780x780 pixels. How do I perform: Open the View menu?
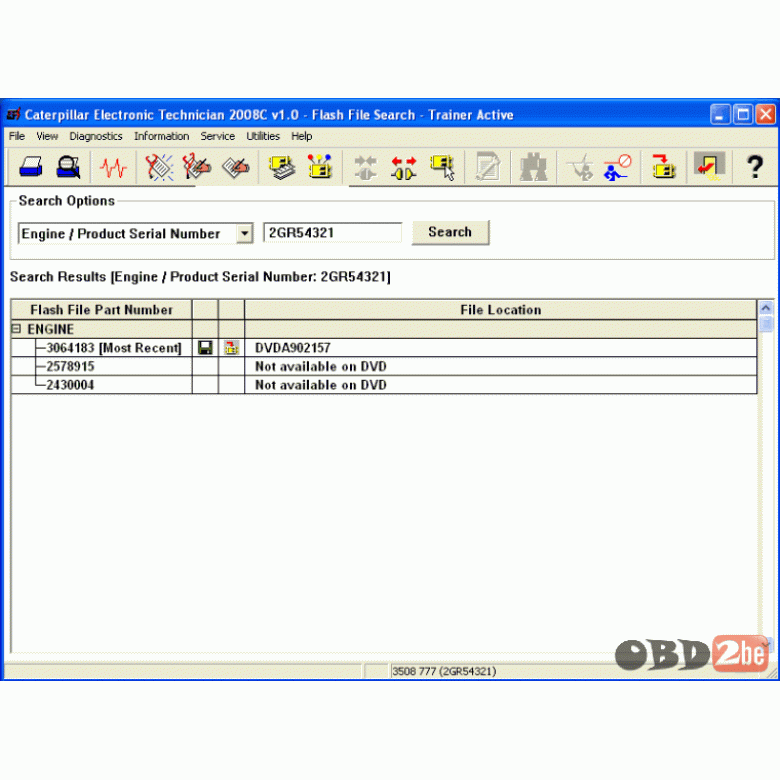(x=47, y=136)
